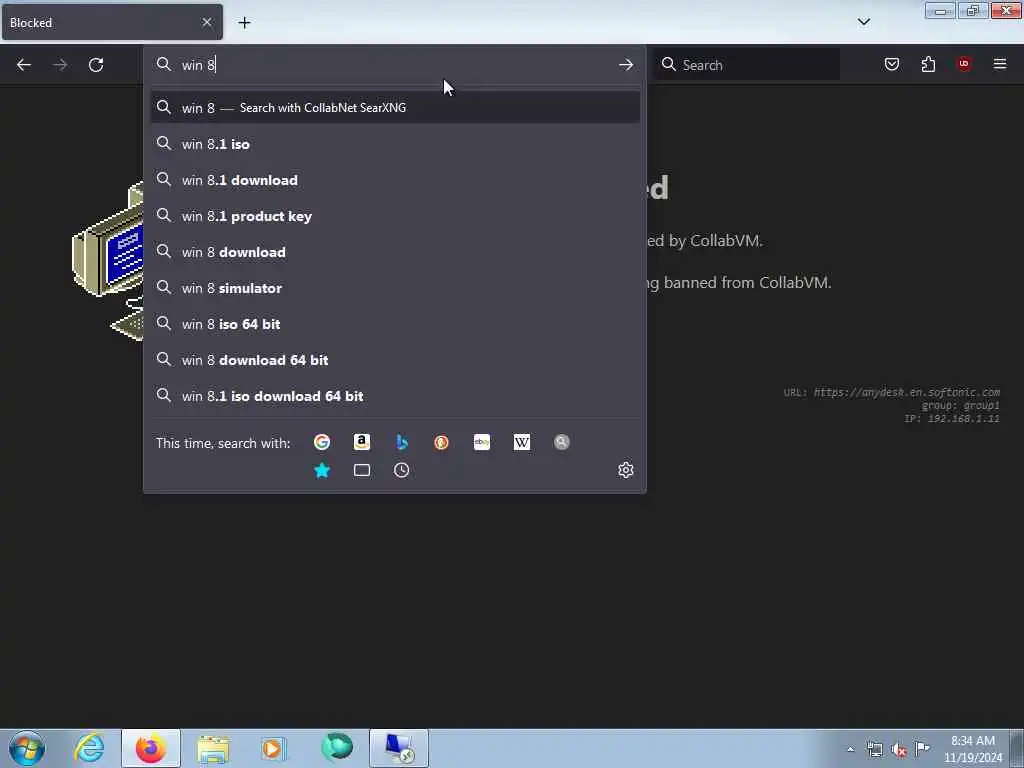Open the list all tabs chevron

tap(863, 22)
